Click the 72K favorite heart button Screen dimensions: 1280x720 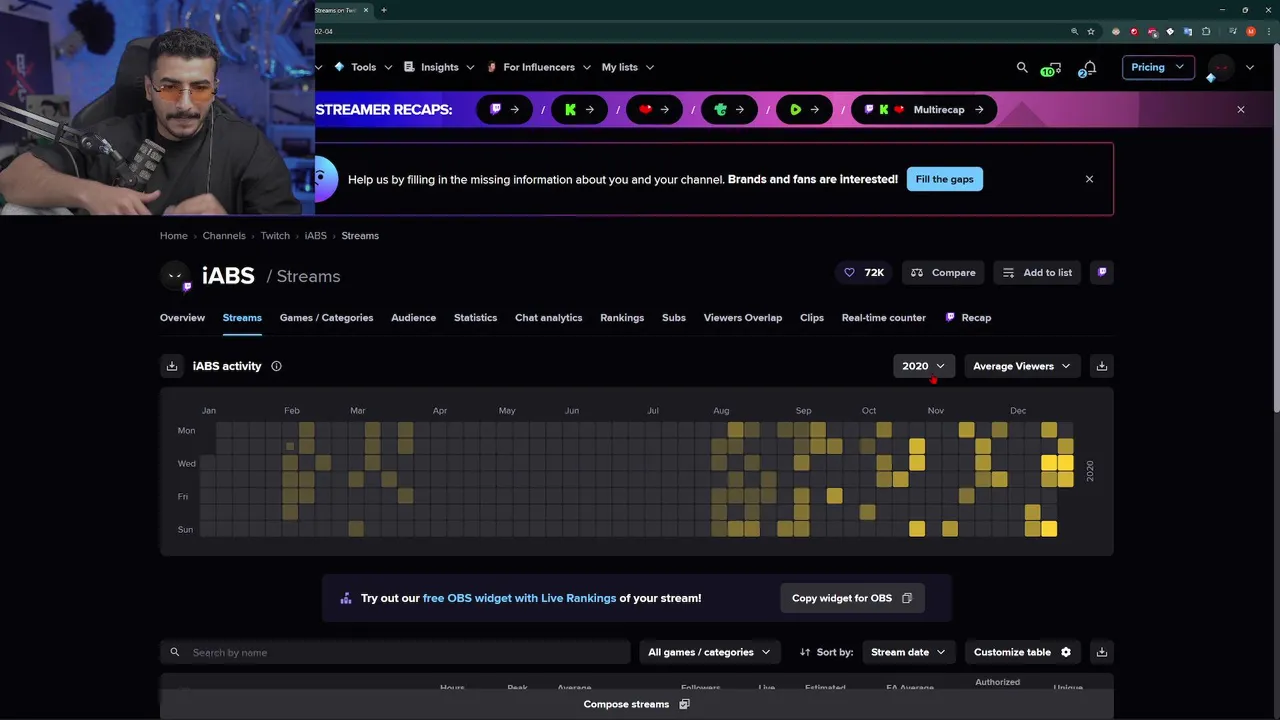[x=864, y=272]
